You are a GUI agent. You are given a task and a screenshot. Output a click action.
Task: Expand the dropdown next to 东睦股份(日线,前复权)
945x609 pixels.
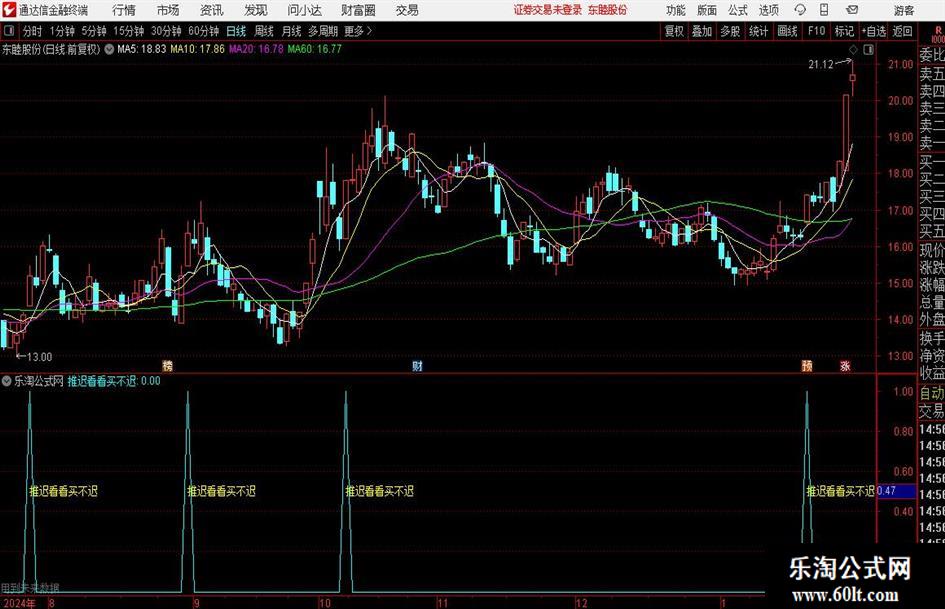point(109,49)
